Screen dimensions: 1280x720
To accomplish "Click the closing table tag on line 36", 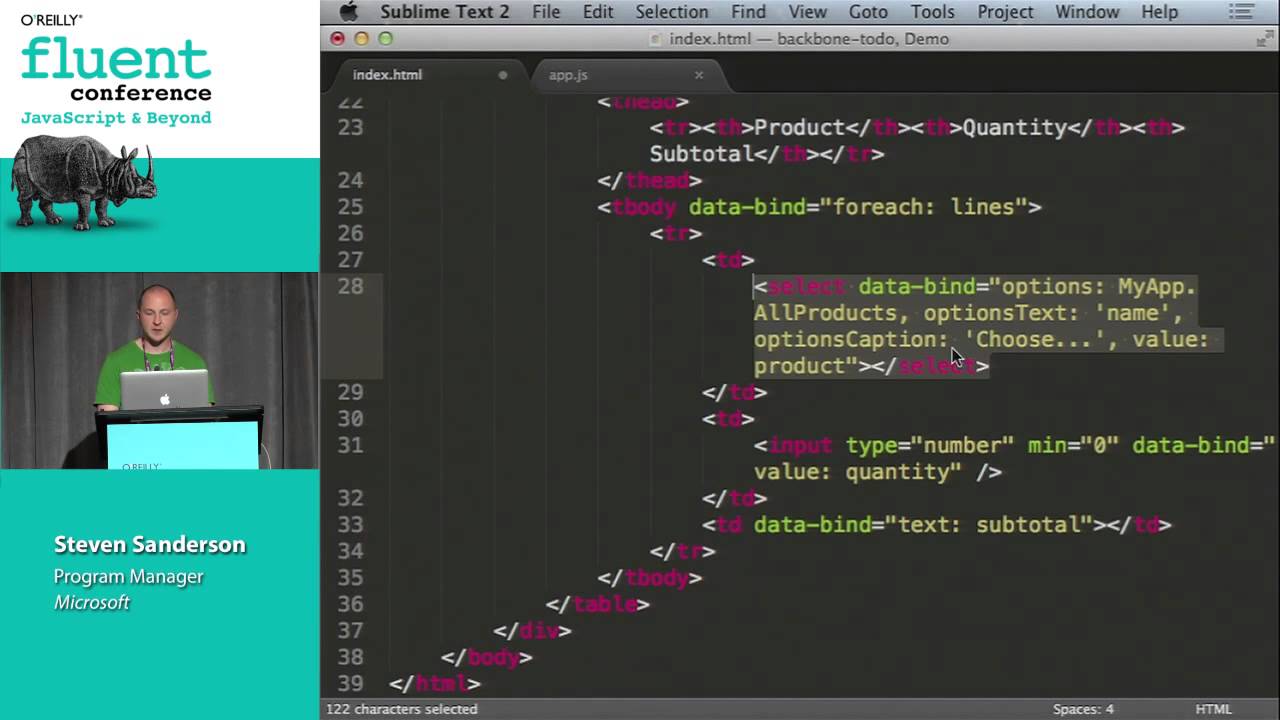I will [x=598, y=604].
